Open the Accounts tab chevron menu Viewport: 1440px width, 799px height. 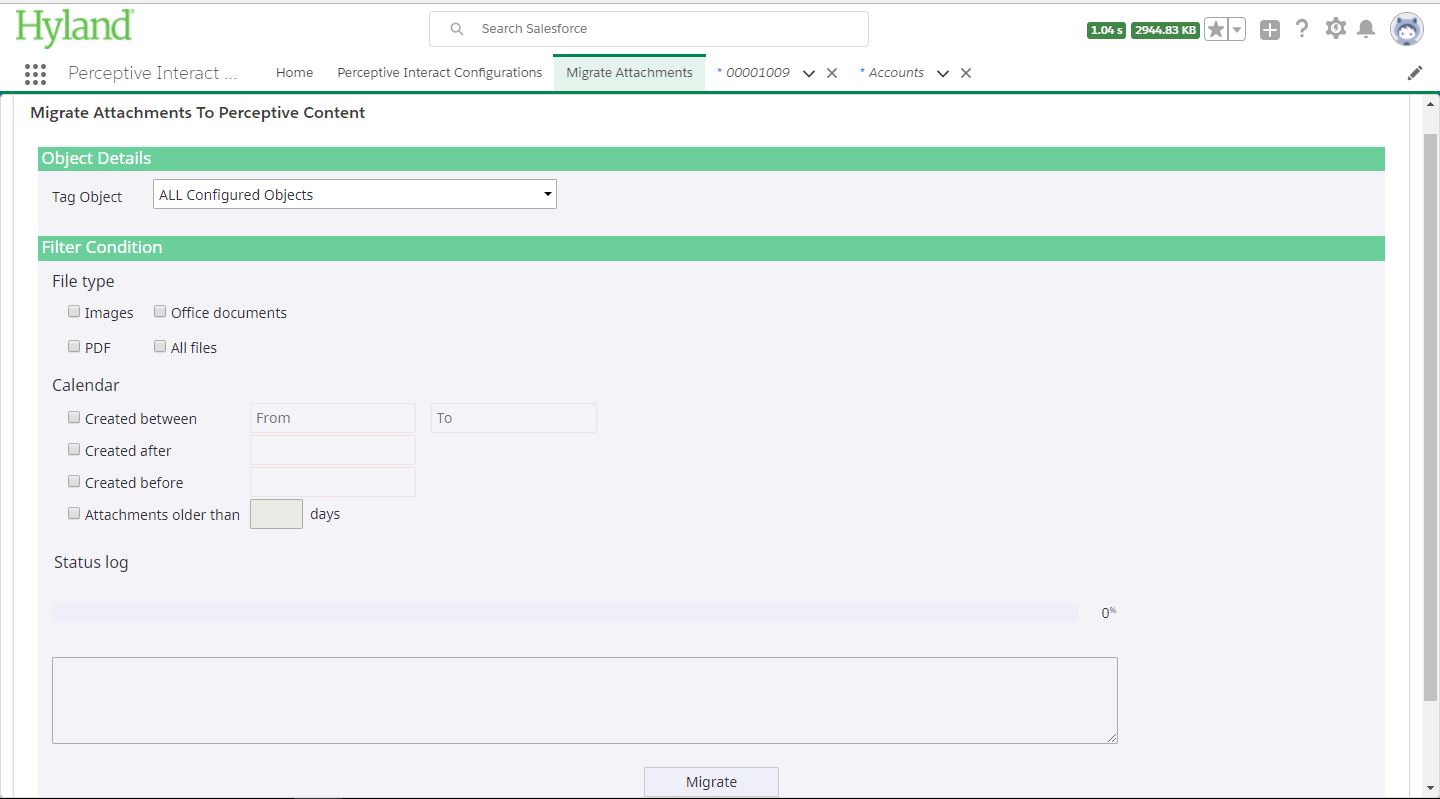pos(942,73)
